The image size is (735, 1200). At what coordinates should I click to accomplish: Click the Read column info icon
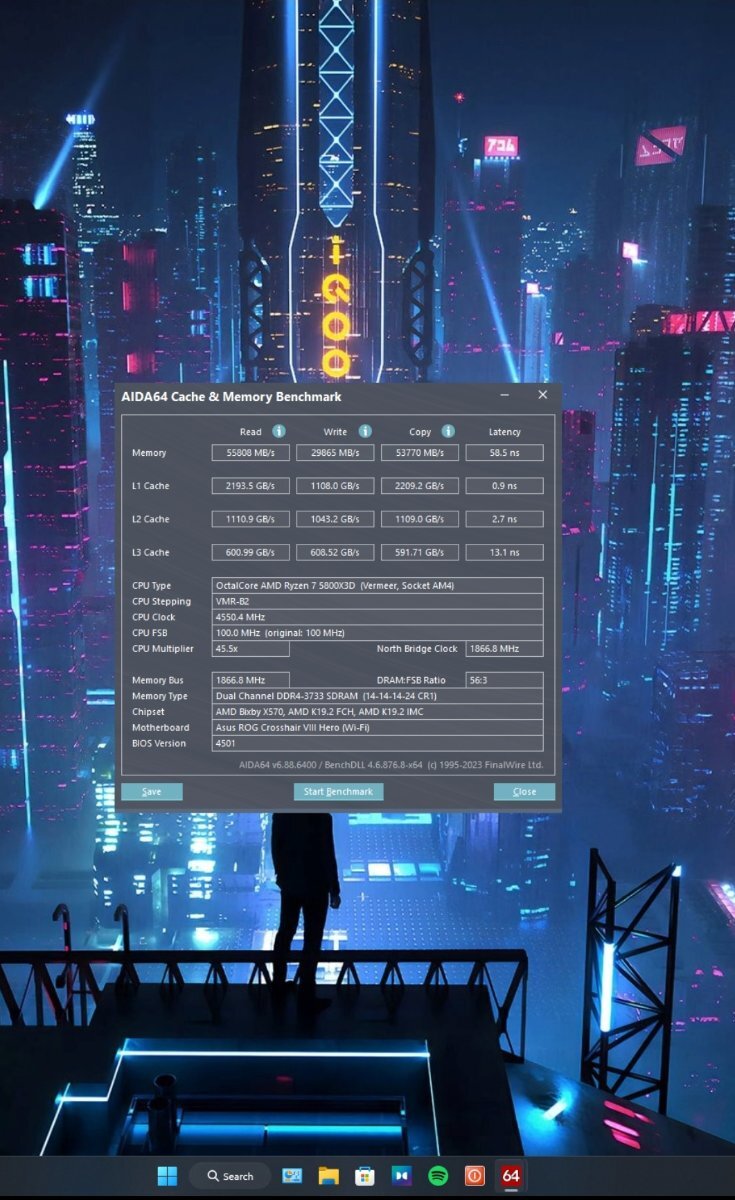(279, 431)
